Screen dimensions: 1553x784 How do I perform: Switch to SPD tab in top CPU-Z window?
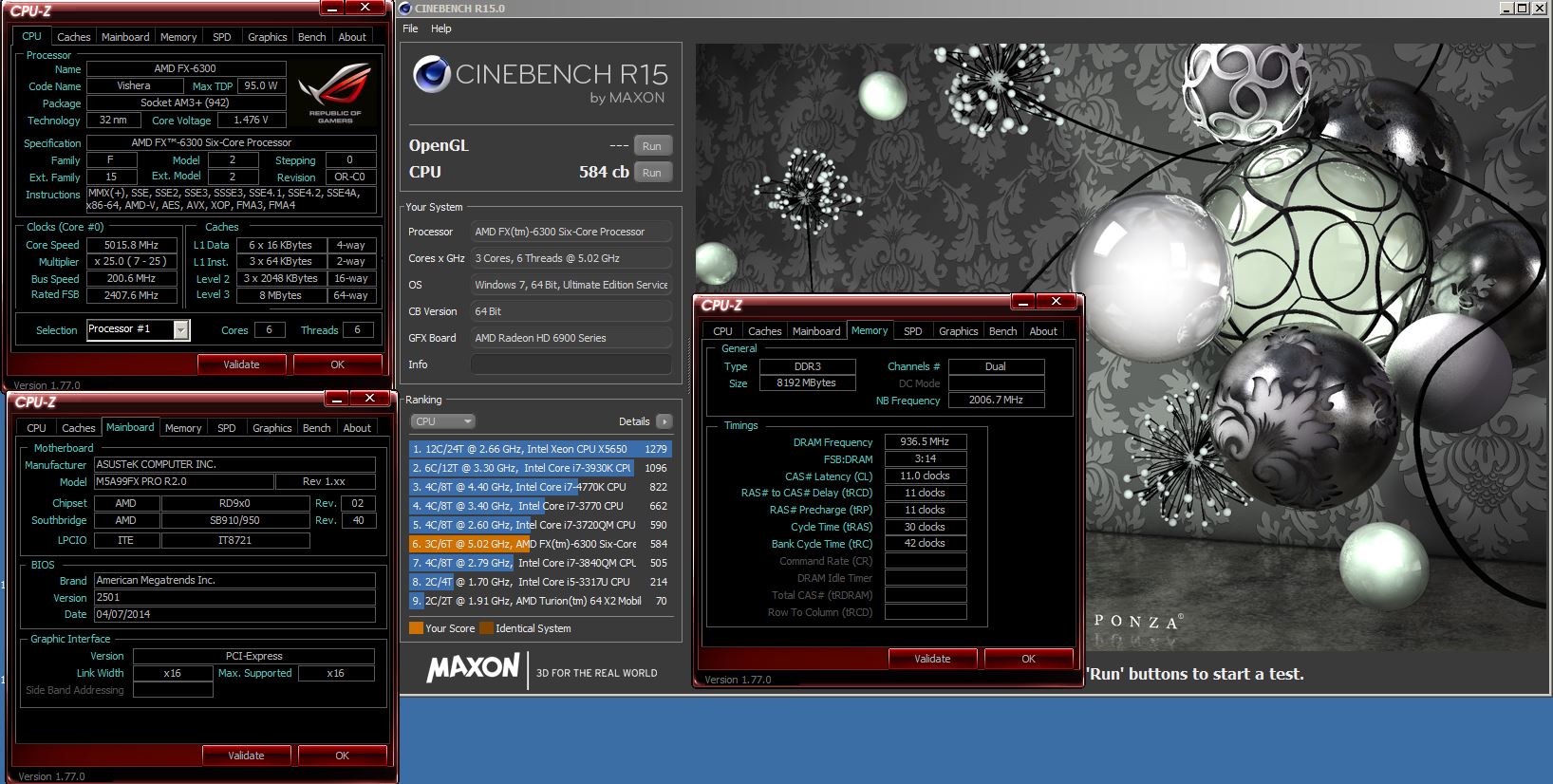tap(222, 37)
